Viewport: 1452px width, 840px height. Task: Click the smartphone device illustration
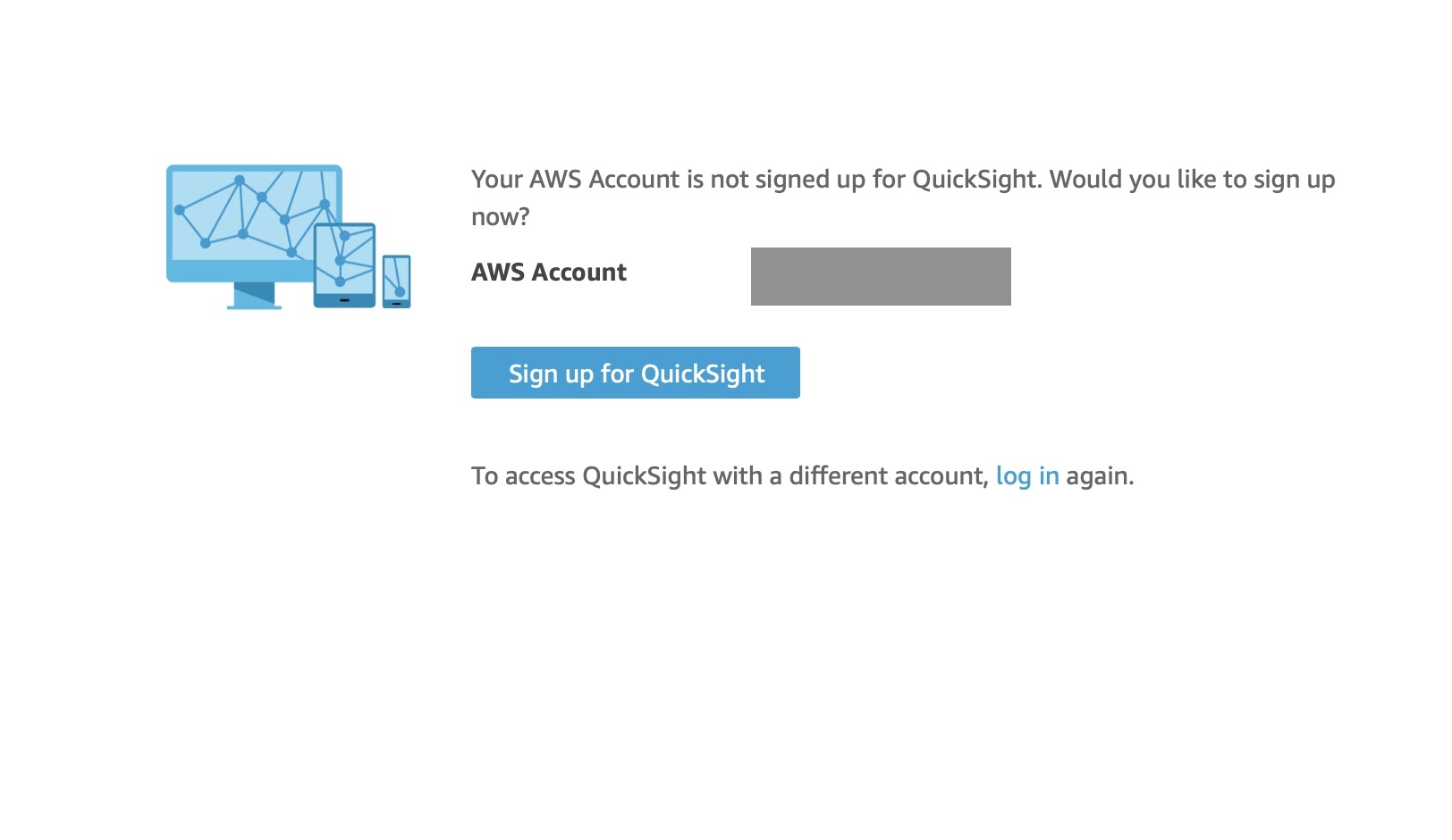pos(396,281)
